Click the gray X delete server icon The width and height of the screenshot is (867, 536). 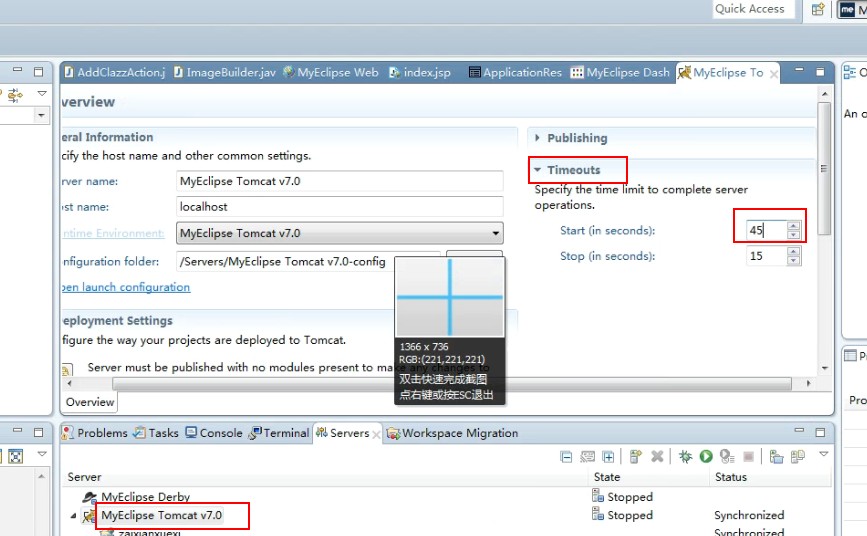pyautogui.click(x=657, y=457)
